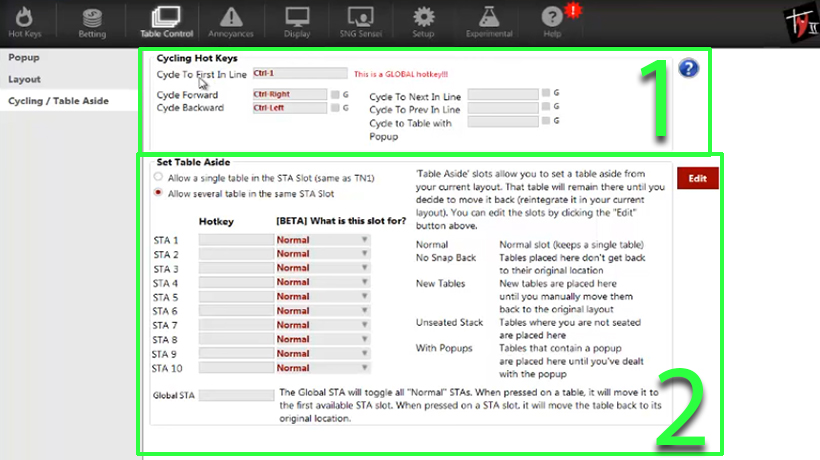Image resolution: width=820 pixels, height=460 pixels.
Task: Switch to the Layout tab
Action: pos(24,79)
